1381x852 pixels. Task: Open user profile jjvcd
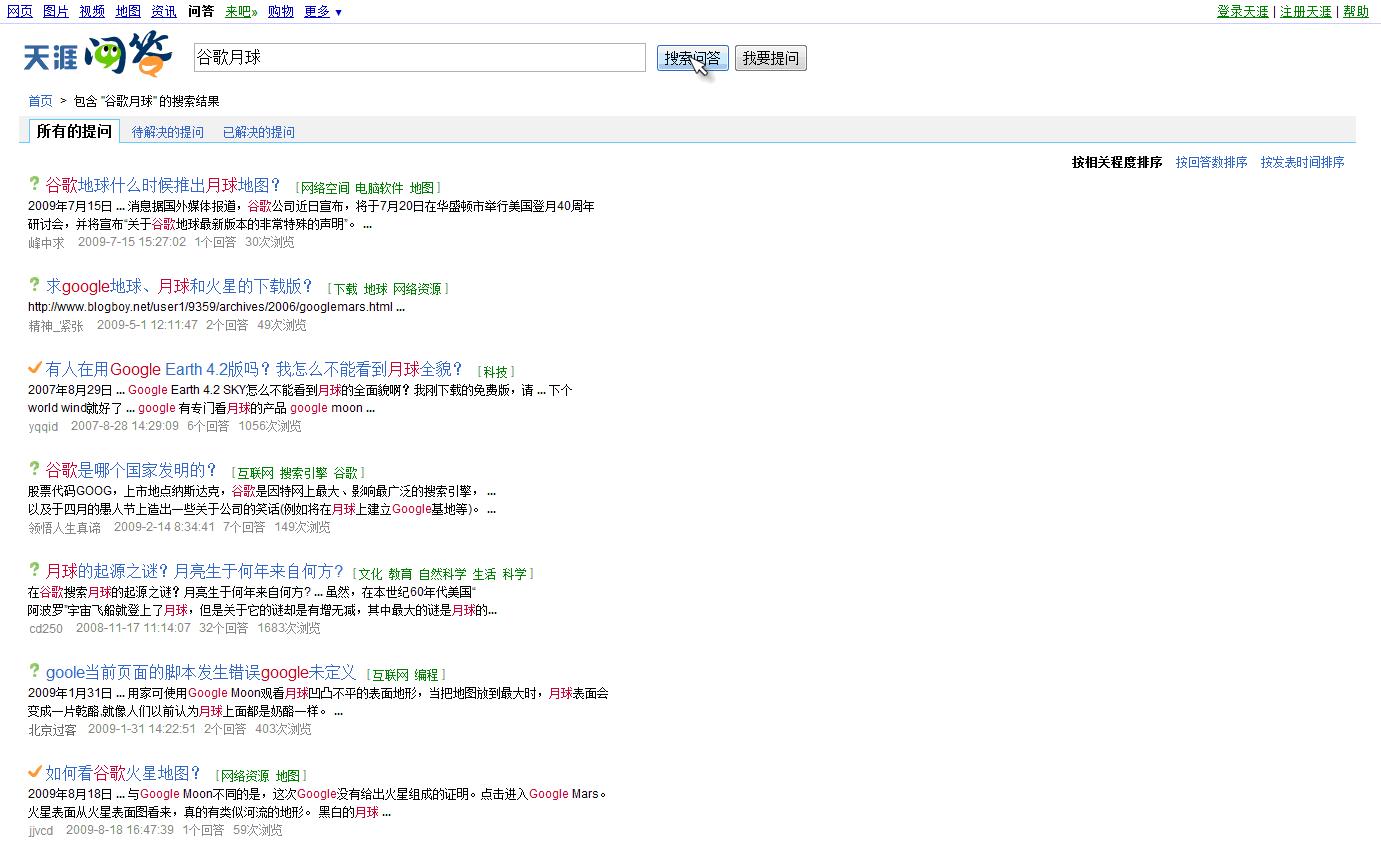click(41, 830)
